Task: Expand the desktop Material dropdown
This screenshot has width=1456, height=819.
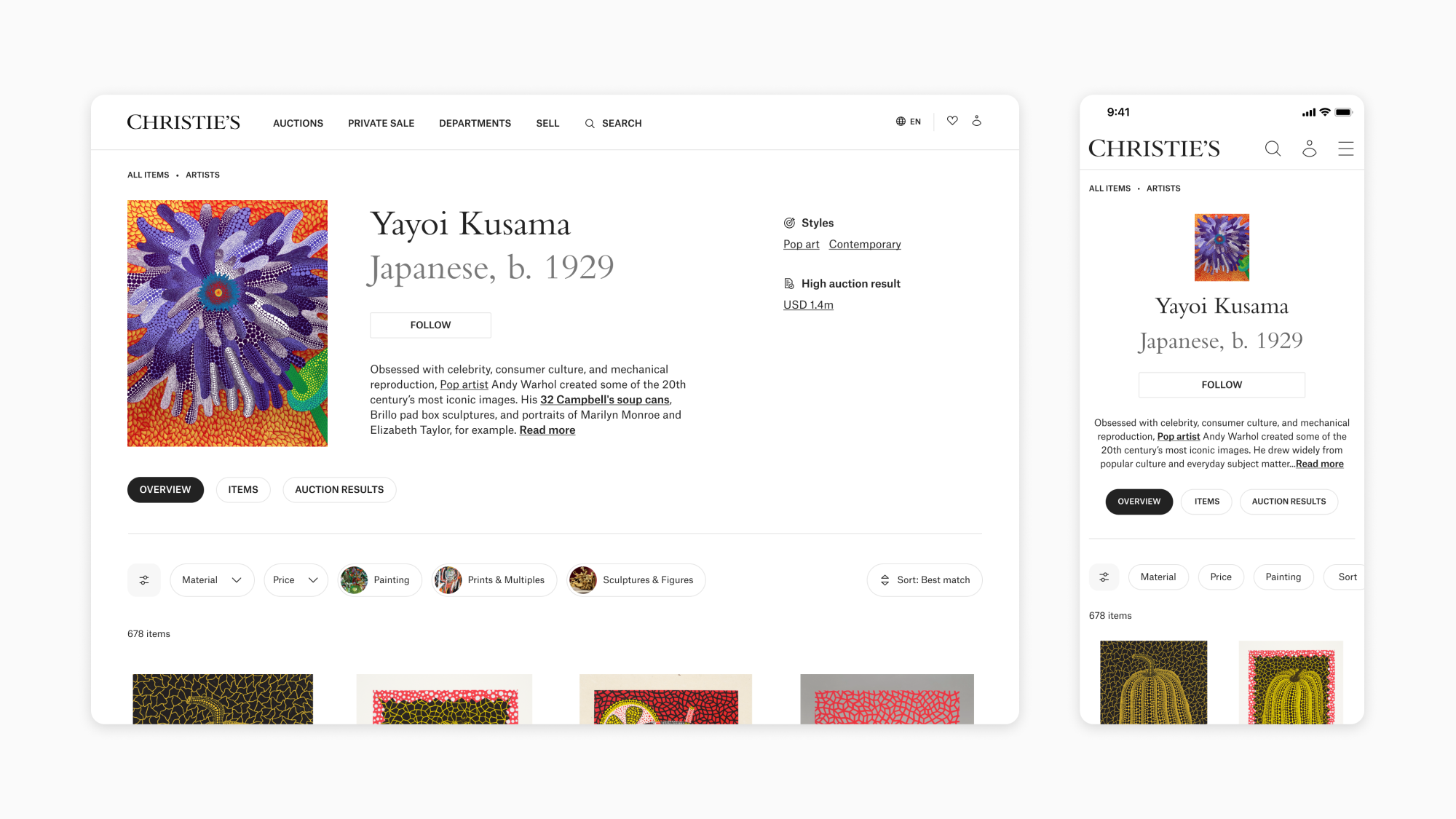Action: [x=212, y=580]
